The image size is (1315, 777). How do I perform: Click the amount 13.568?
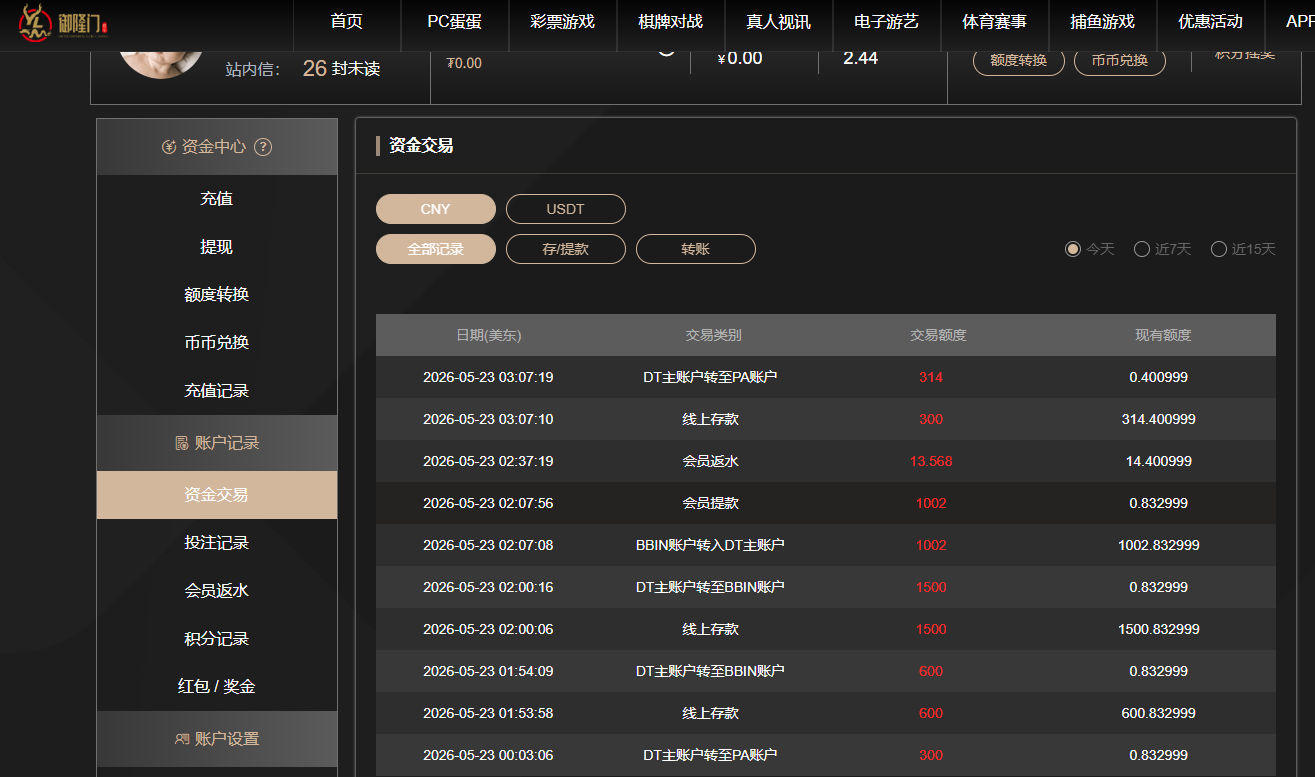click(x=931, y=462)
